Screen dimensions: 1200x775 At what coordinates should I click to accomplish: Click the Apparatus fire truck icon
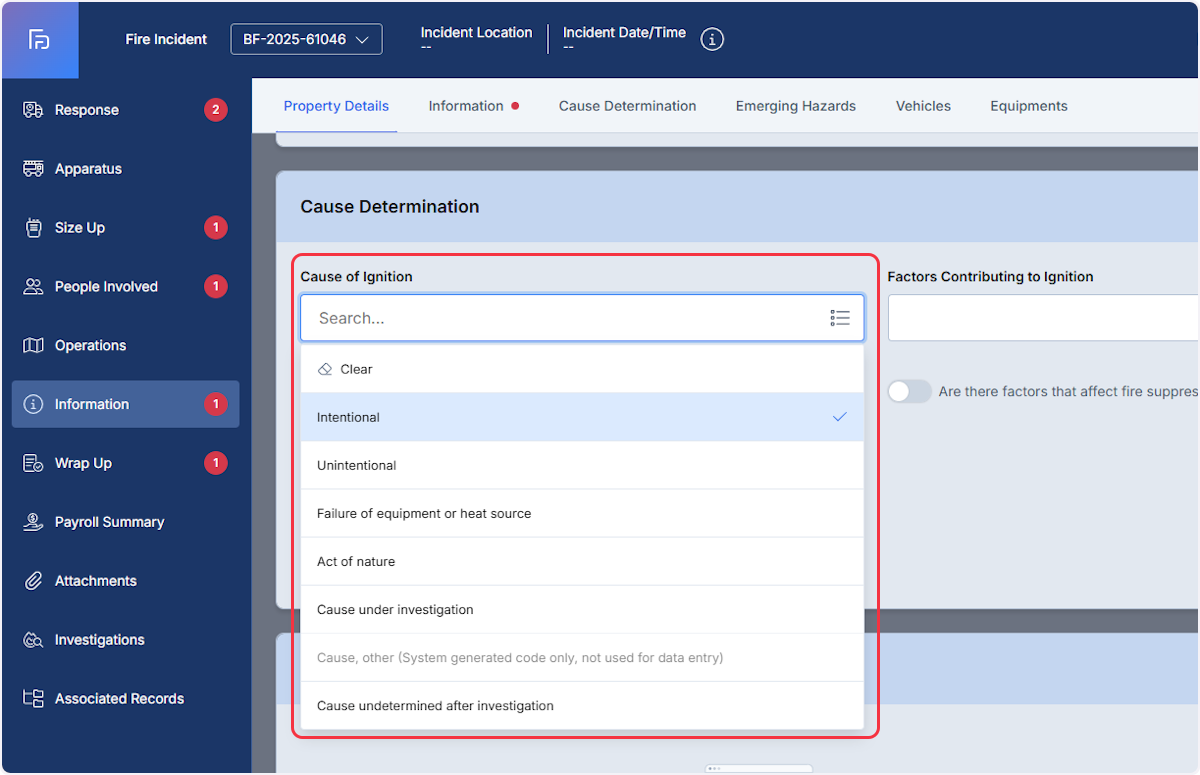[33, 169]
